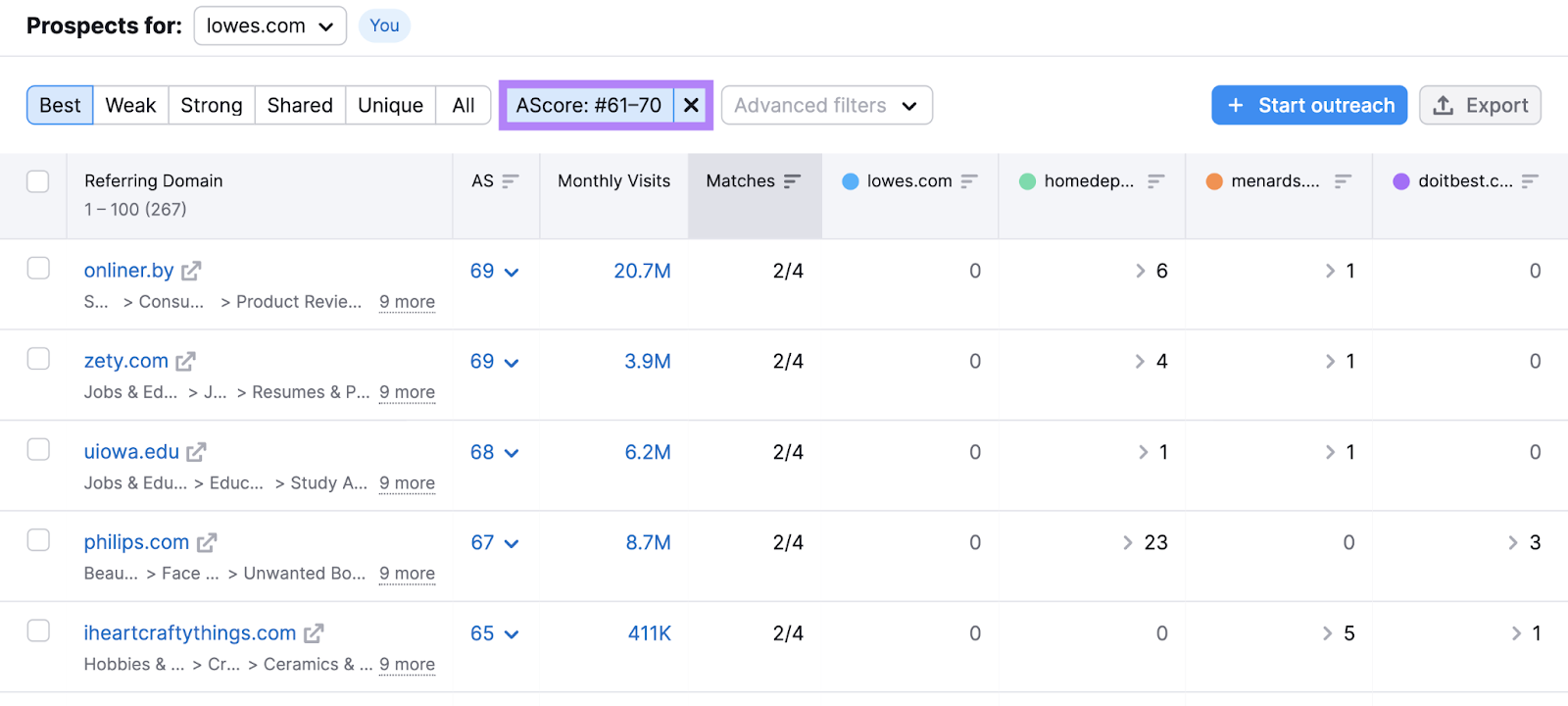This screenshot has width=1568, height=706.
Task: Expand homedepot backlinks arrow for uiowa.edu
Action: coord(1143,452)
